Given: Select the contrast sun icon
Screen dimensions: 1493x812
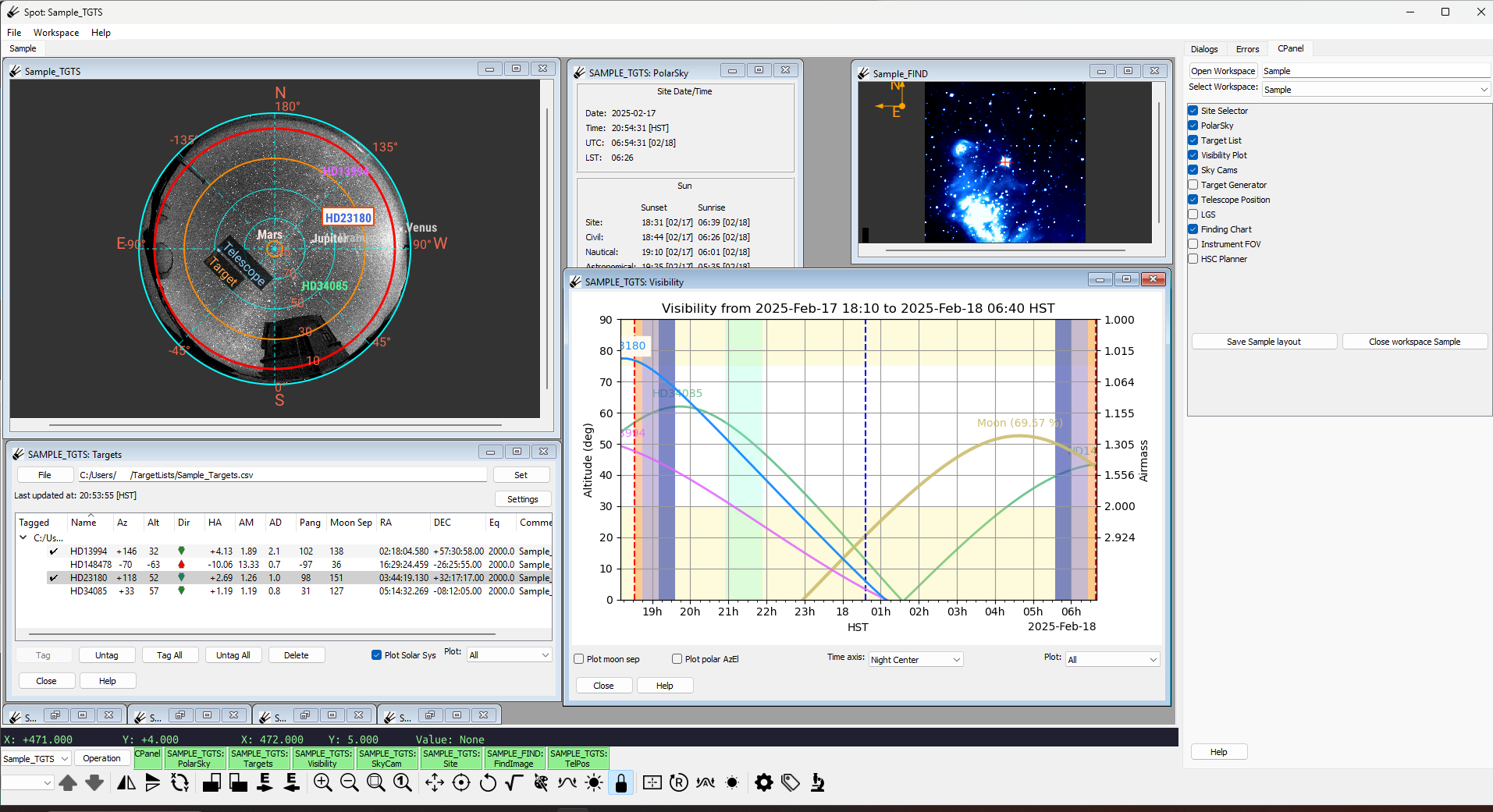Looking at the screenshot, I should coord(594,782).
